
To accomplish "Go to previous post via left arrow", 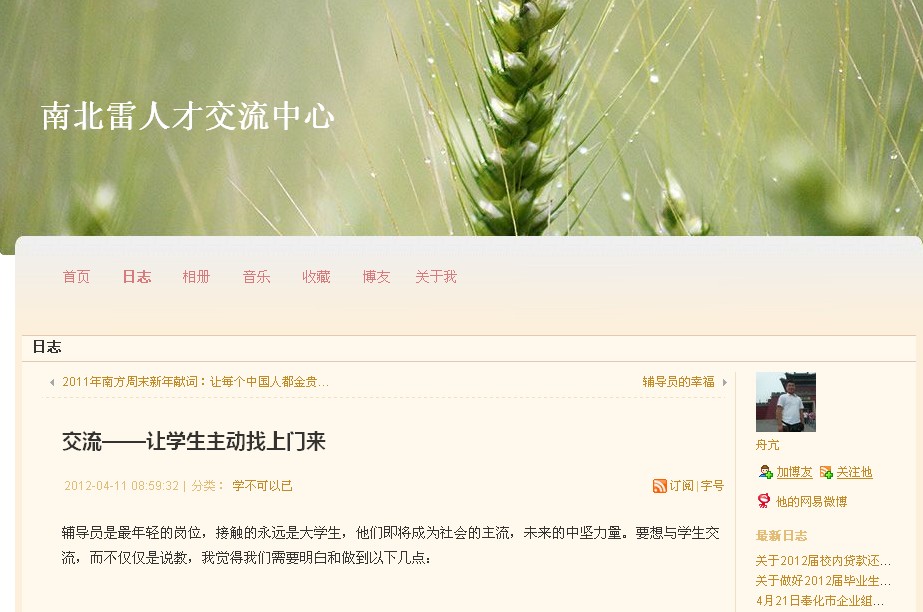I will (x=52, y=382).
